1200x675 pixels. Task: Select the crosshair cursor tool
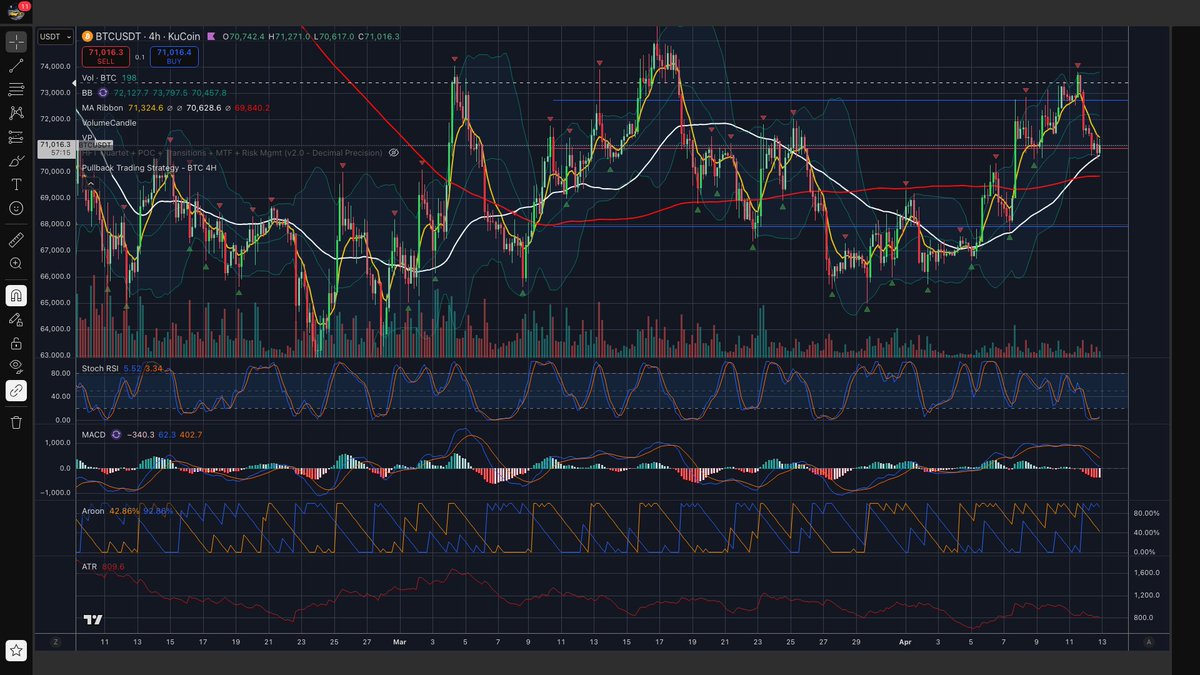16,42
